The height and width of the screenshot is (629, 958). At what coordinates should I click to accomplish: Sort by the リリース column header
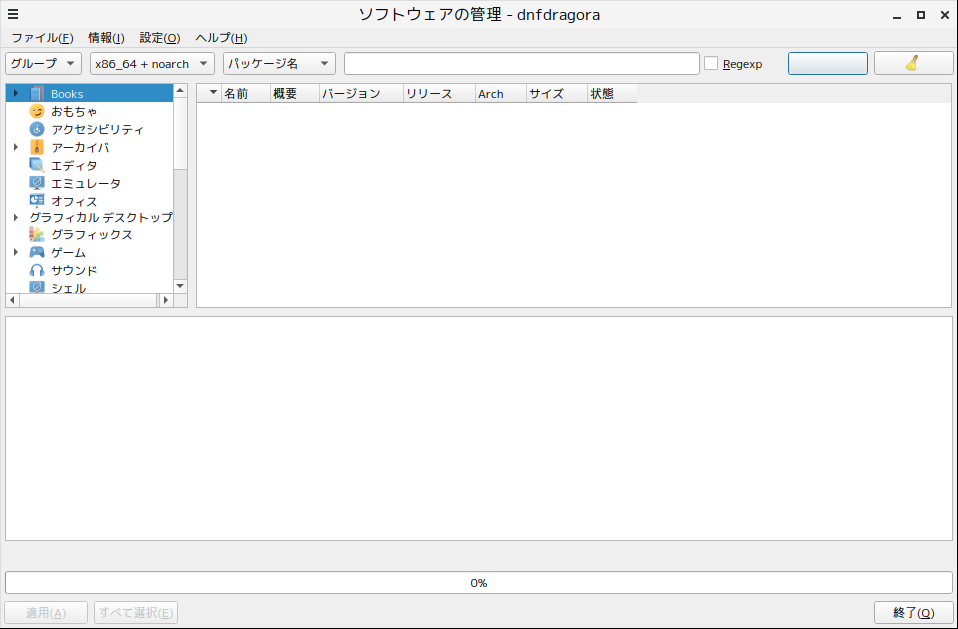tap(439, 93)
